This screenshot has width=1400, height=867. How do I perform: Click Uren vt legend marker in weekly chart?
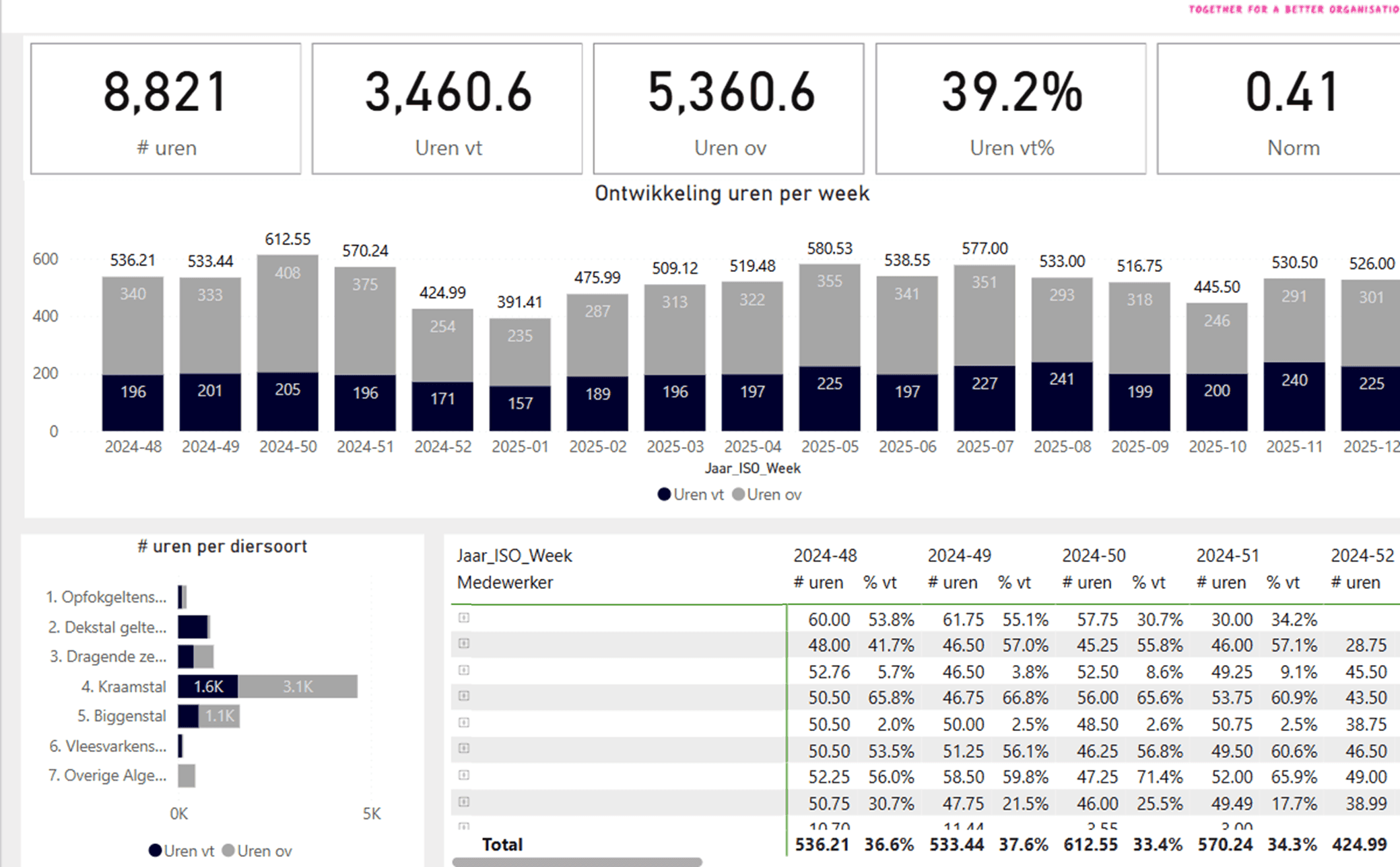coord(664,495)
